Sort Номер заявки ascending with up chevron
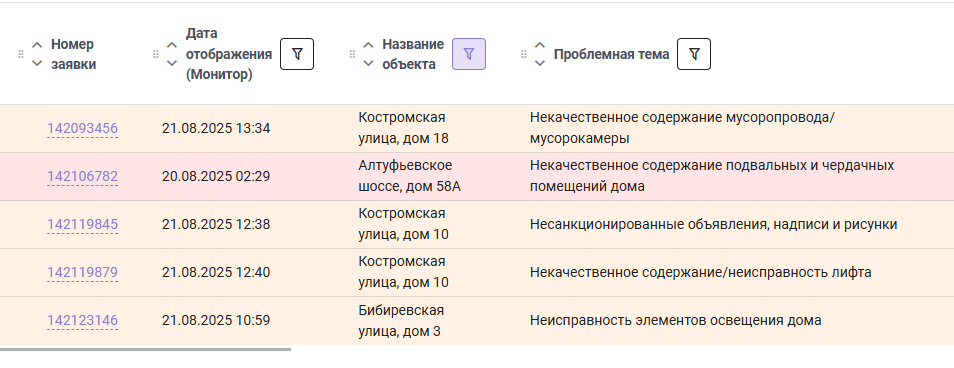The width and height of the screenshot is (954, 368). (x=37, y=46)
